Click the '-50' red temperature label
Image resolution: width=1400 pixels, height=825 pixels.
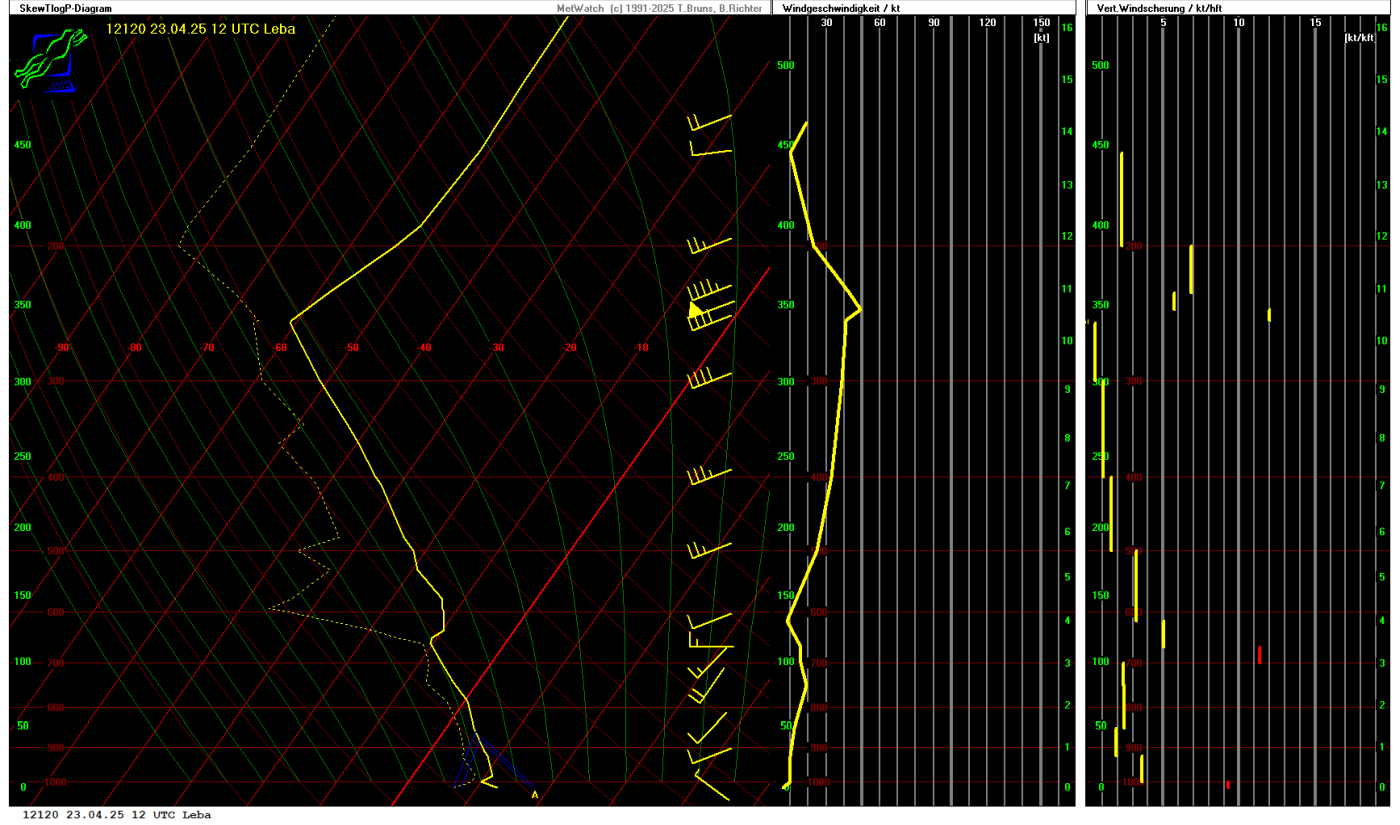[x=352, y=348]
